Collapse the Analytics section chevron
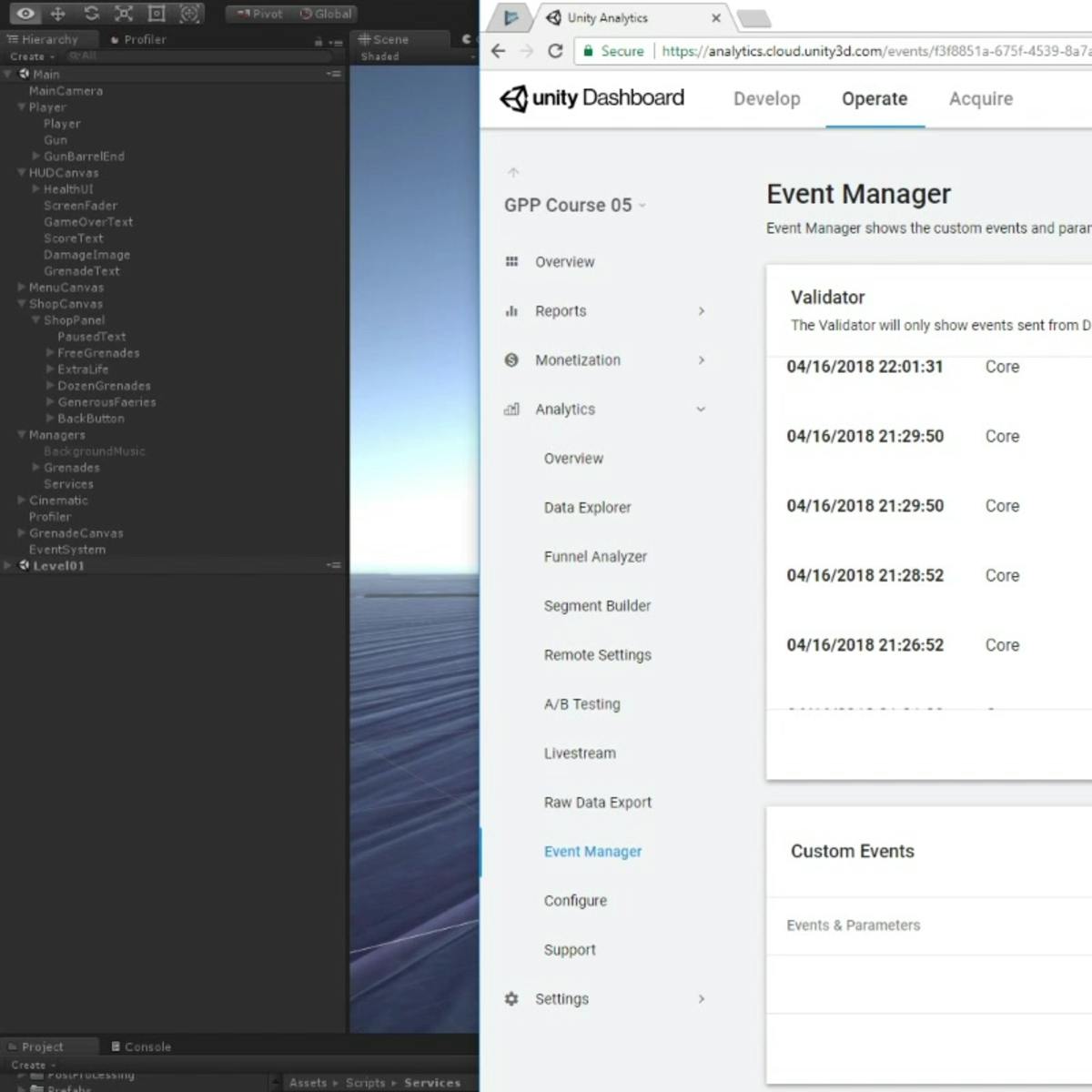 click(702, 409)
